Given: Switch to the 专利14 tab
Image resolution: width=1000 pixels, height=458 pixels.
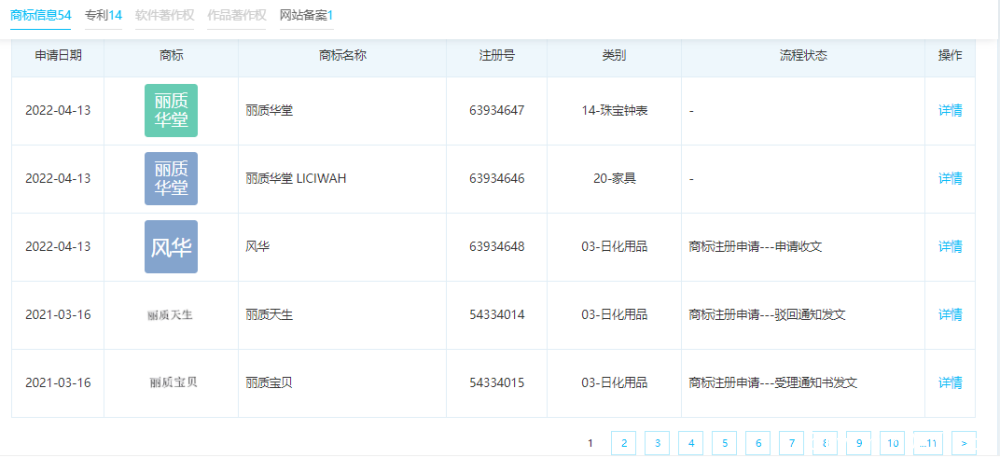Looking at the screenshot, I should pos(103,15).
